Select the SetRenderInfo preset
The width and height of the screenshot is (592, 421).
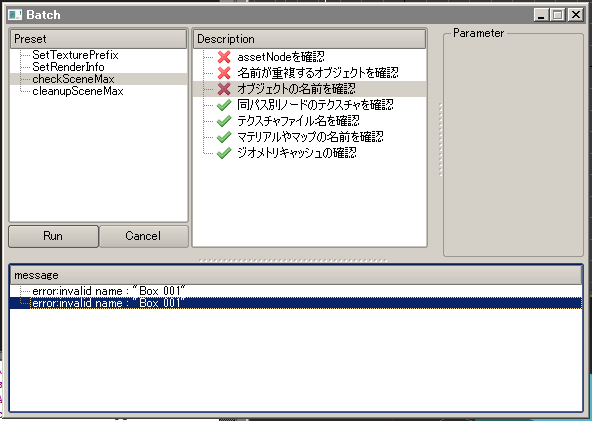click(68, 67)
